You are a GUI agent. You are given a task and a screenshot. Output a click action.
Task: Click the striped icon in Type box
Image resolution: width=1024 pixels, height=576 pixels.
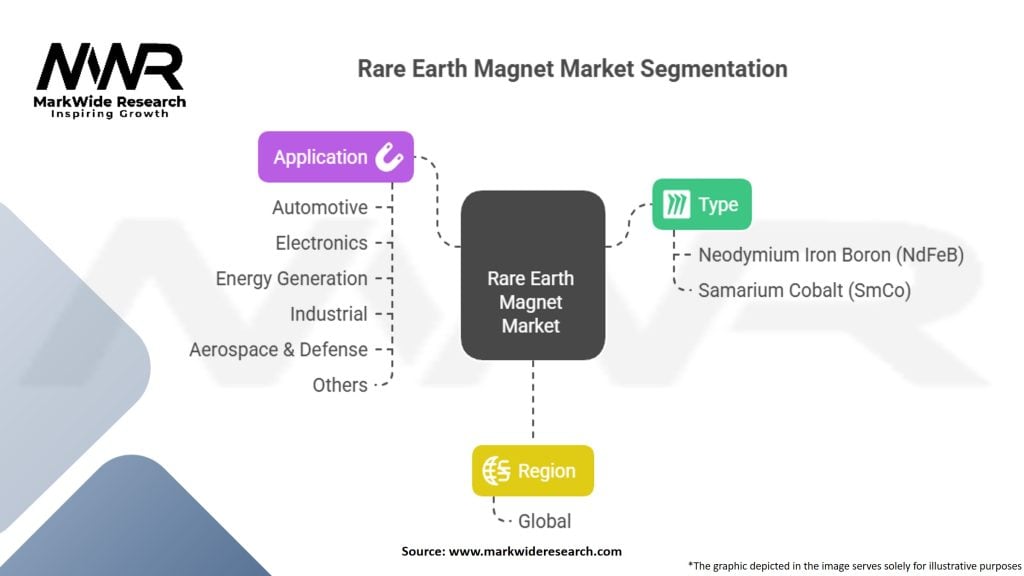point(678,205)
